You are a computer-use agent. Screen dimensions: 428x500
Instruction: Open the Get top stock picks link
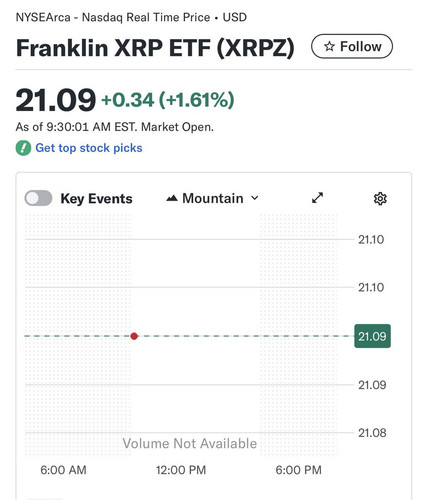[89, 148]
